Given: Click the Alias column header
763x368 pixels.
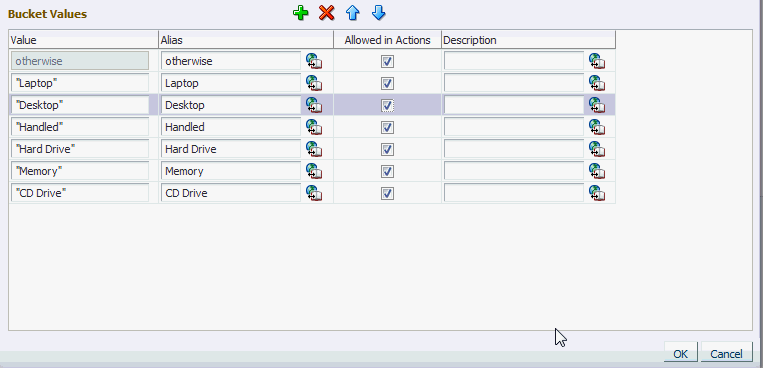Looking at the screenshot, I should coord(246,40).
